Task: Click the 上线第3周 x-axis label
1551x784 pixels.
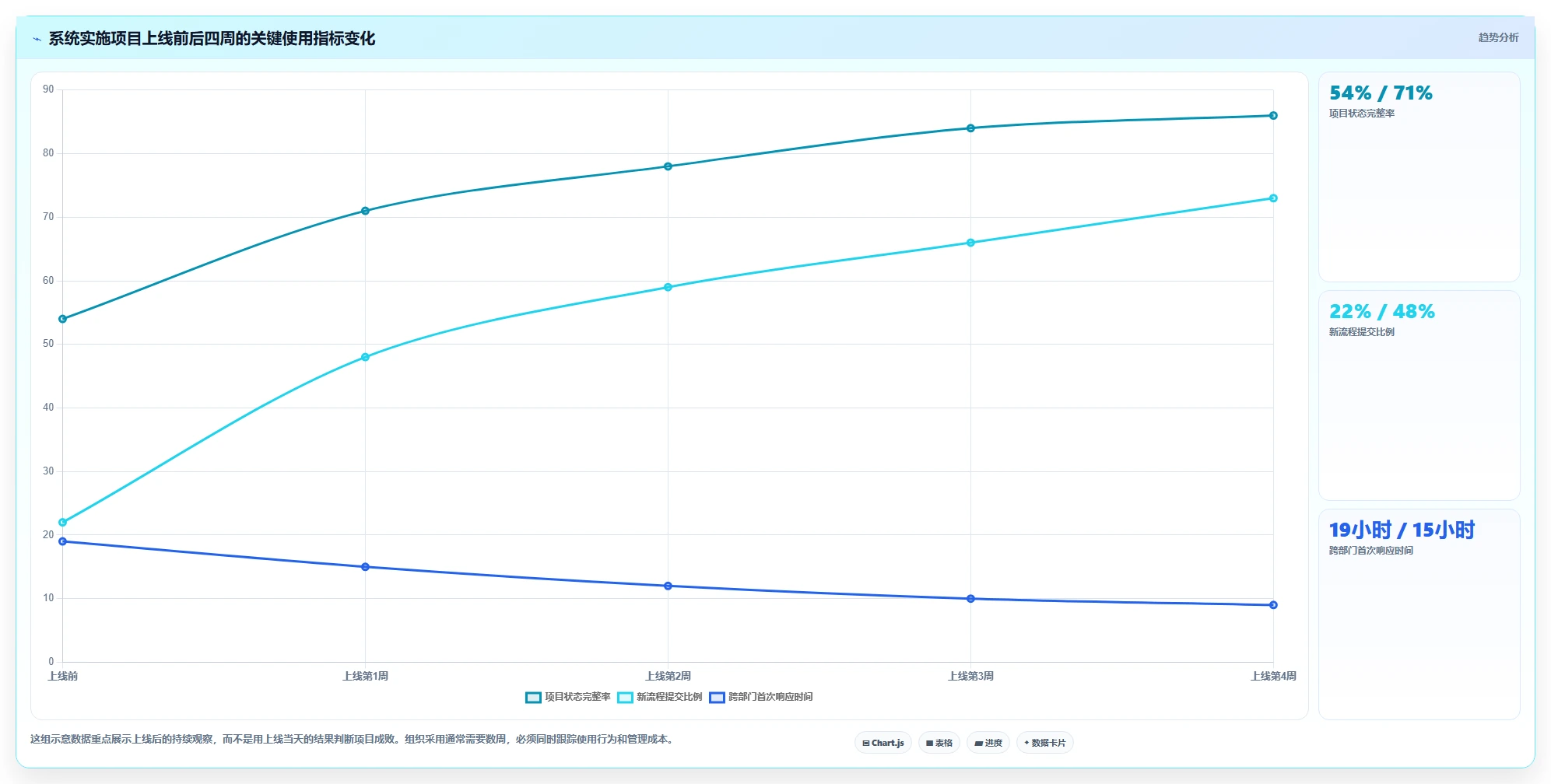Action: pos(970,676)
